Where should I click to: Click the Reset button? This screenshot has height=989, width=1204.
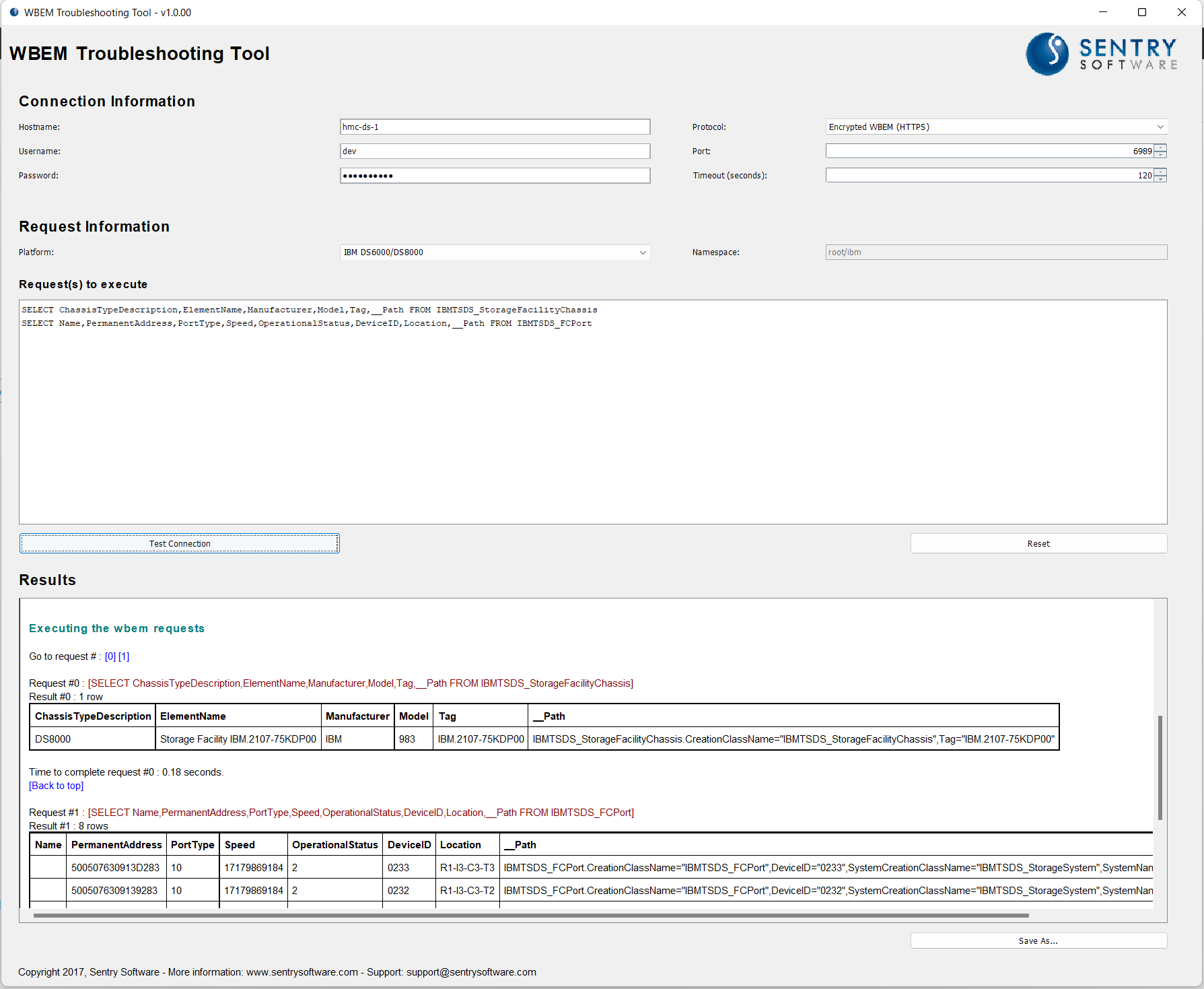point(1038,543)
